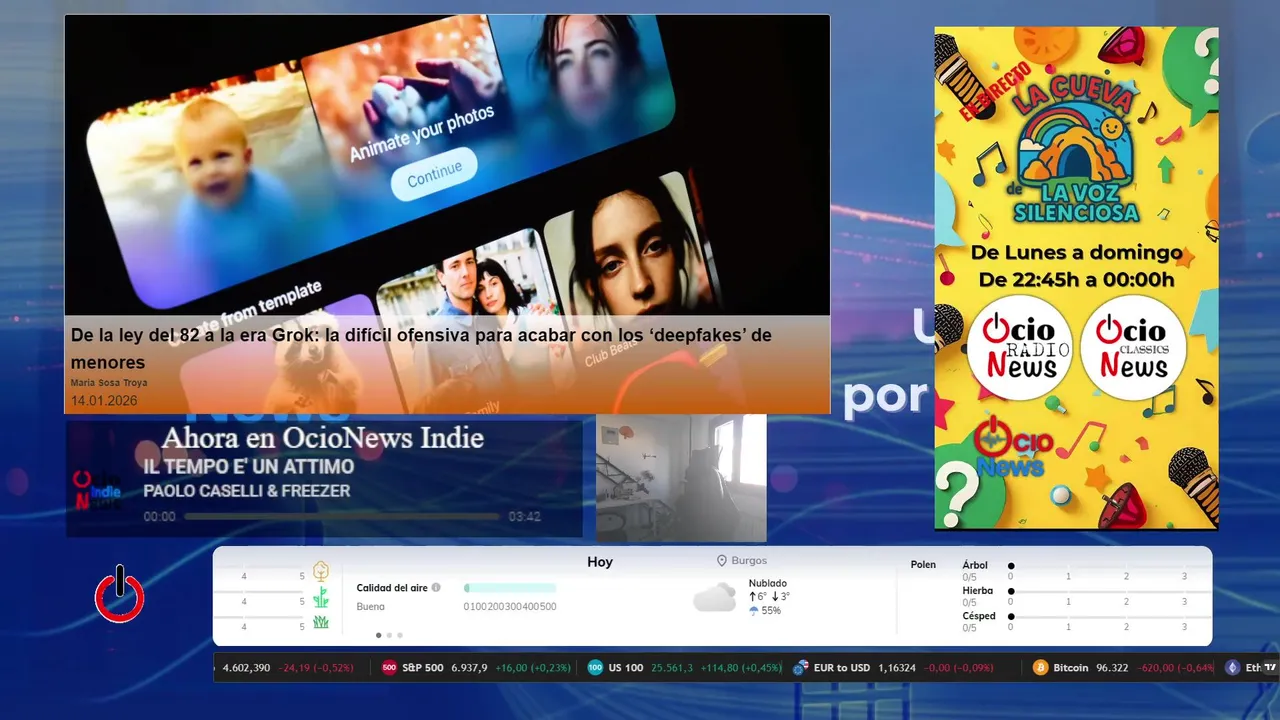The image size is (1280, 720).
Task: Click the La Cueva yellow promo banner
Action: (1076, 277)
